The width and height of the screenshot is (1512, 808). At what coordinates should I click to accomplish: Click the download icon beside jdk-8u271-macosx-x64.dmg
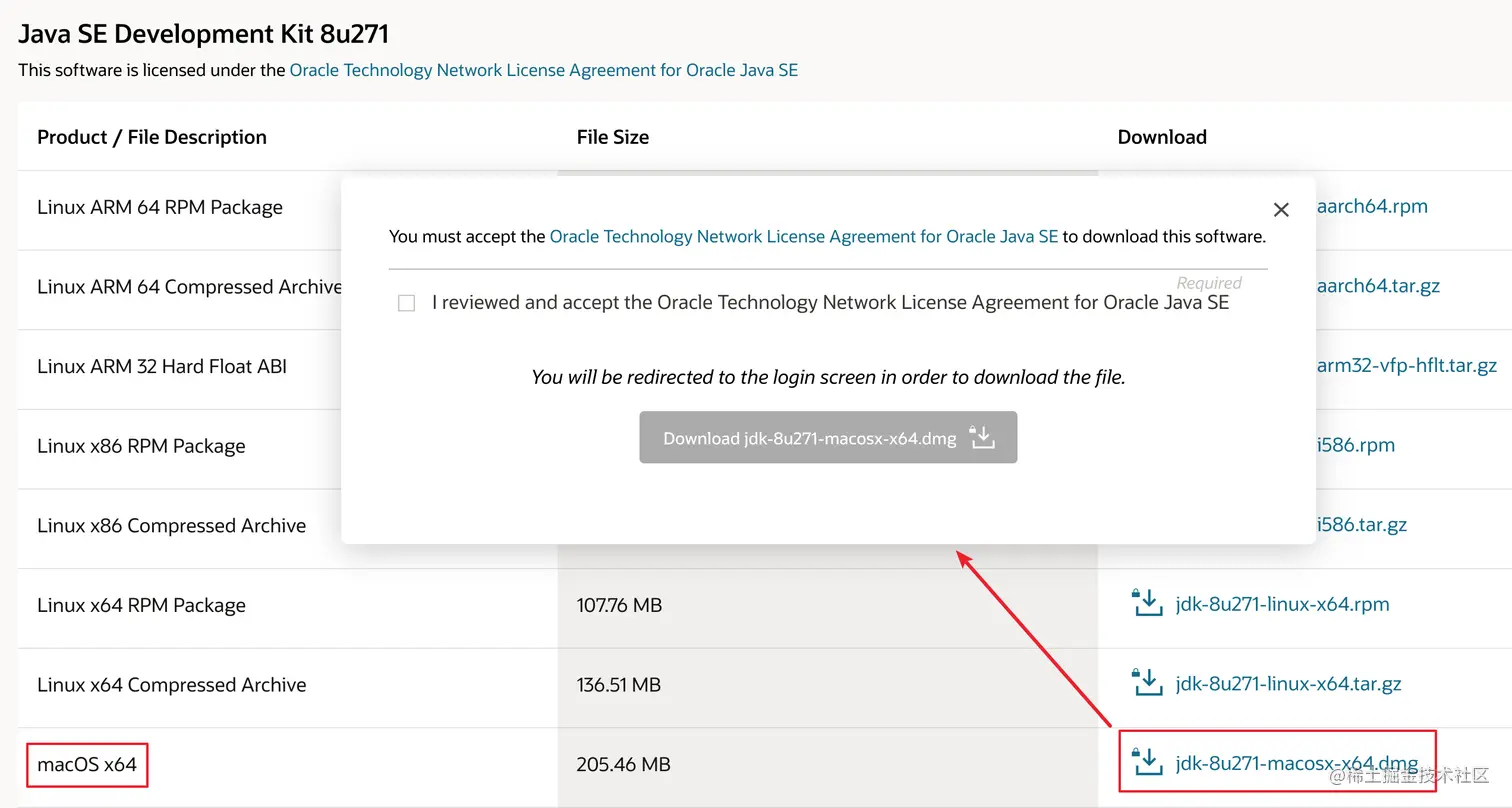pyautogui.click(x=1146, y=763)
